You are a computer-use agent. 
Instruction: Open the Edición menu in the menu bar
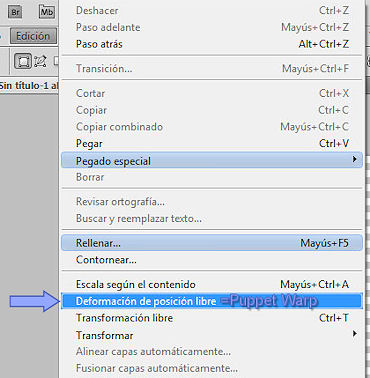point(33,36)
